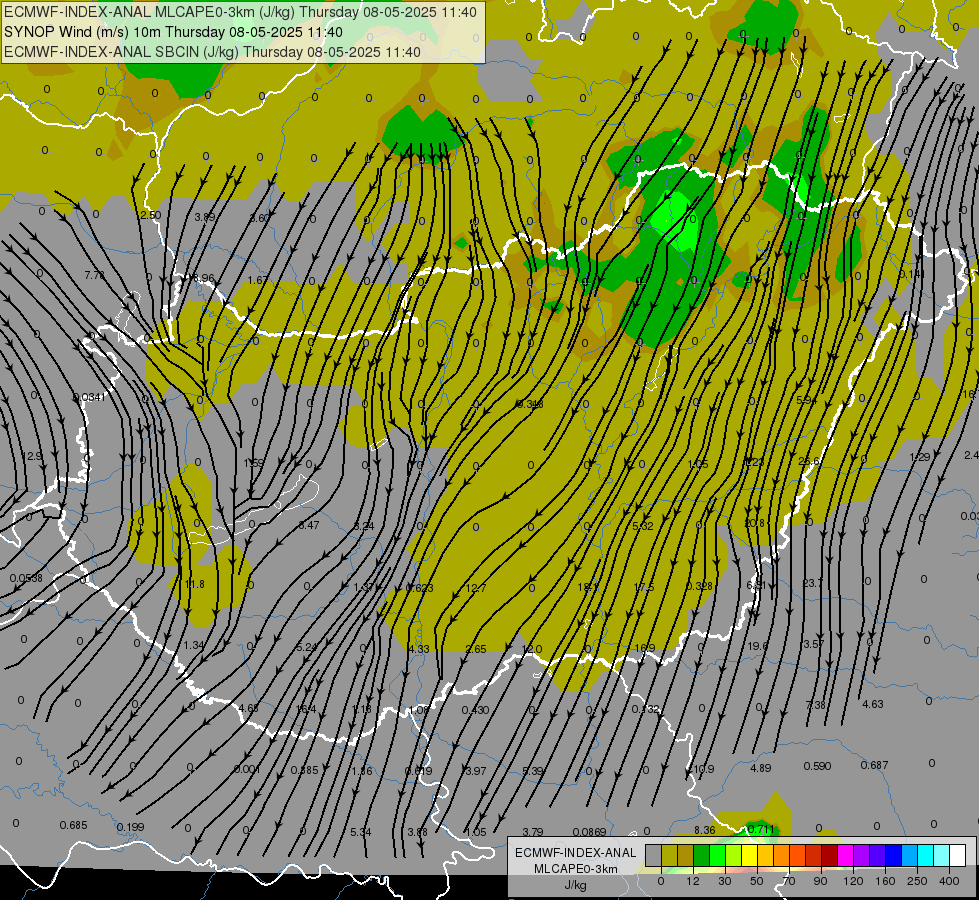Click the map value 0.328
The width and height of the screenshot is (979, 900).
700,586
